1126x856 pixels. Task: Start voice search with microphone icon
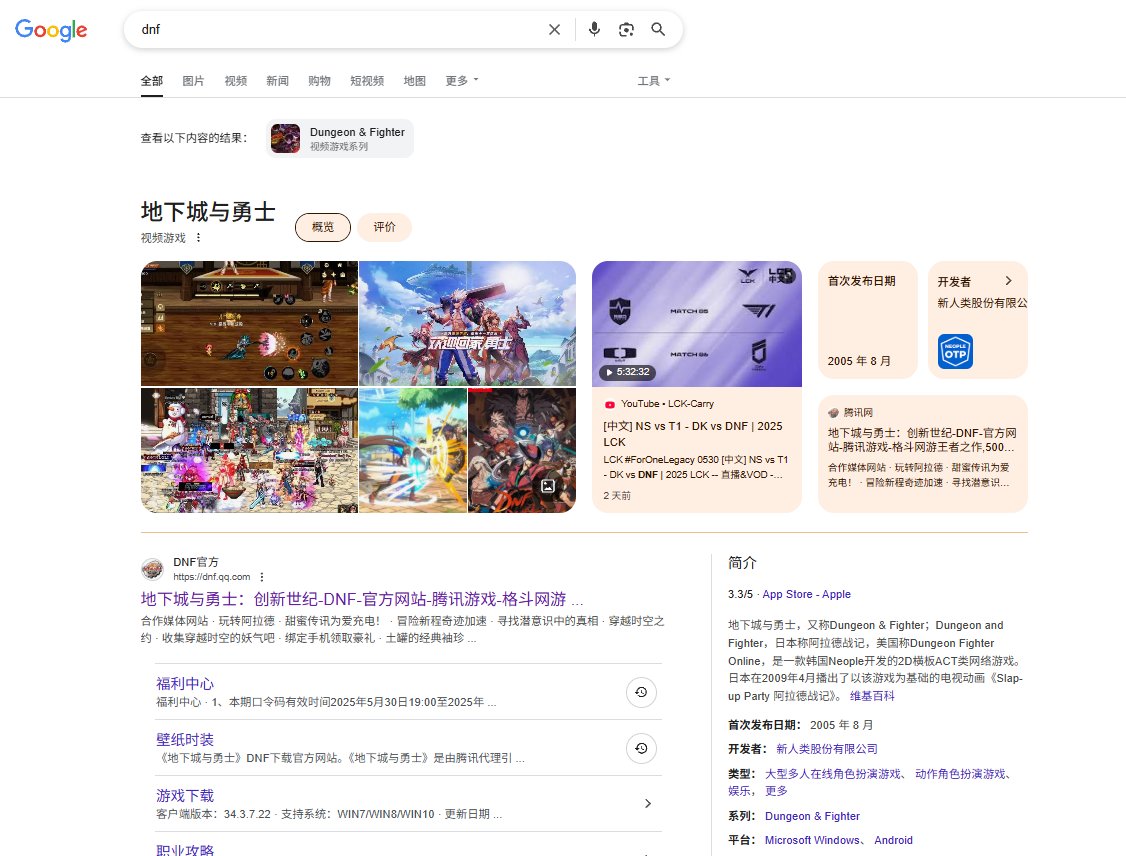click(x=594, y=29)
